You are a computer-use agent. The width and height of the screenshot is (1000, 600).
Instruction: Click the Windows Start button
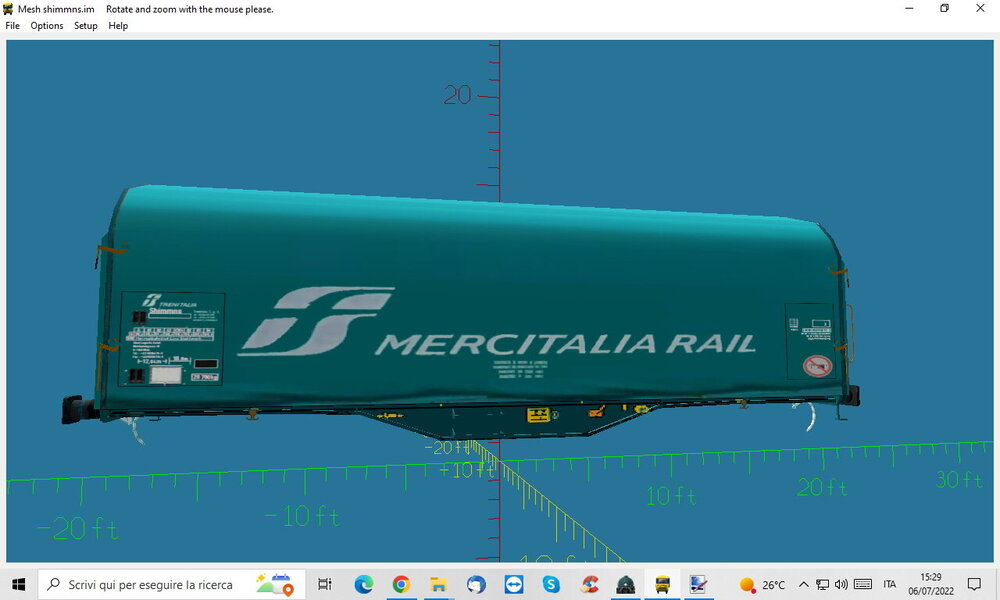[x=18, y=584]
